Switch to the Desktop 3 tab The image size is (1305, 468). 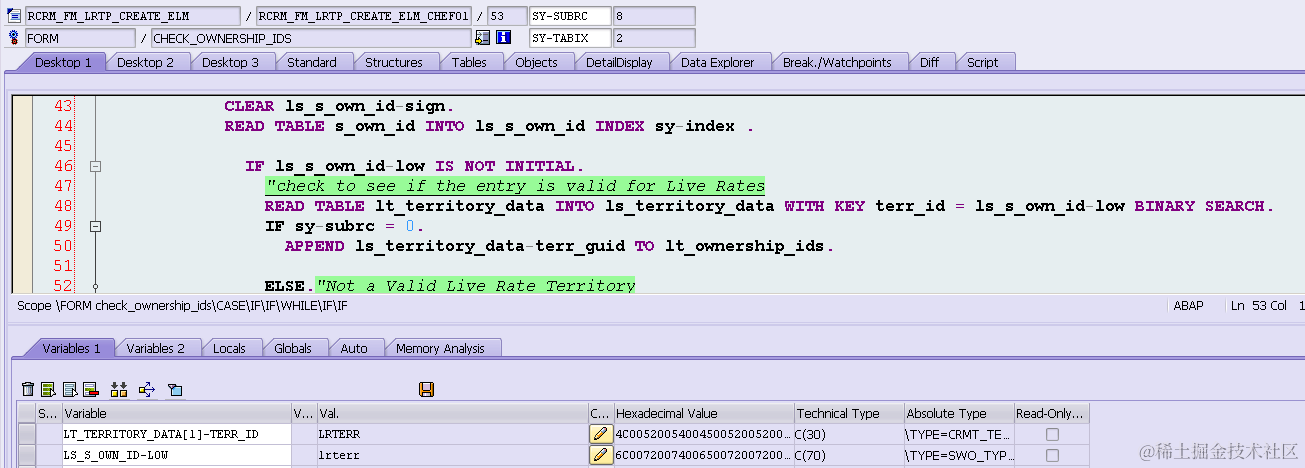231,62
